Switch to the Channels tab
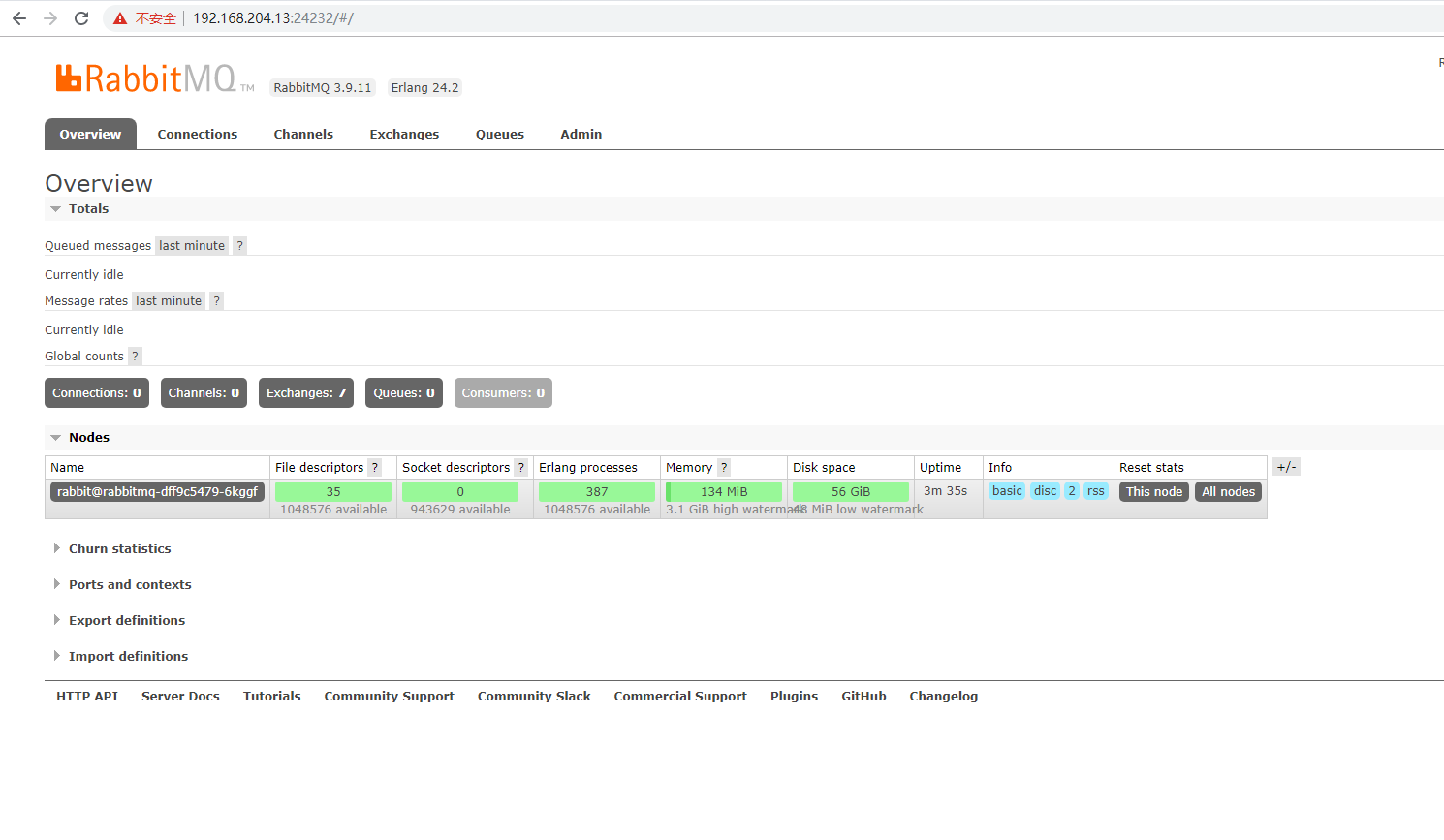This screenshot has width=1444, height=840. (x=303, y=134)
